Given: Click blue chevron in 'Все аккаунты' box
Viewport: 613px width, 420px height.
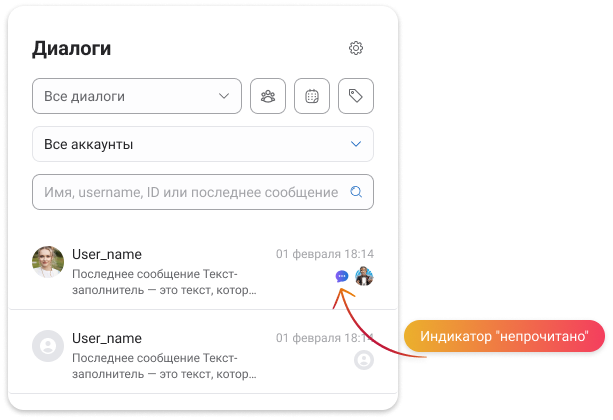Looking at the screenshot, I should point(356,144).
